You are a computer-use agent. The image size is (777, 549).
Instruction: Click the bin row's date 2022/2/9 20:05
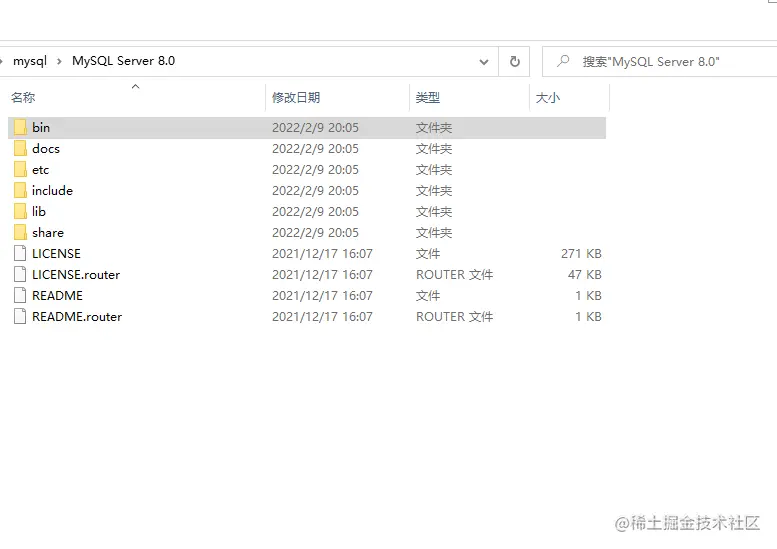click(x=315, y=127)
